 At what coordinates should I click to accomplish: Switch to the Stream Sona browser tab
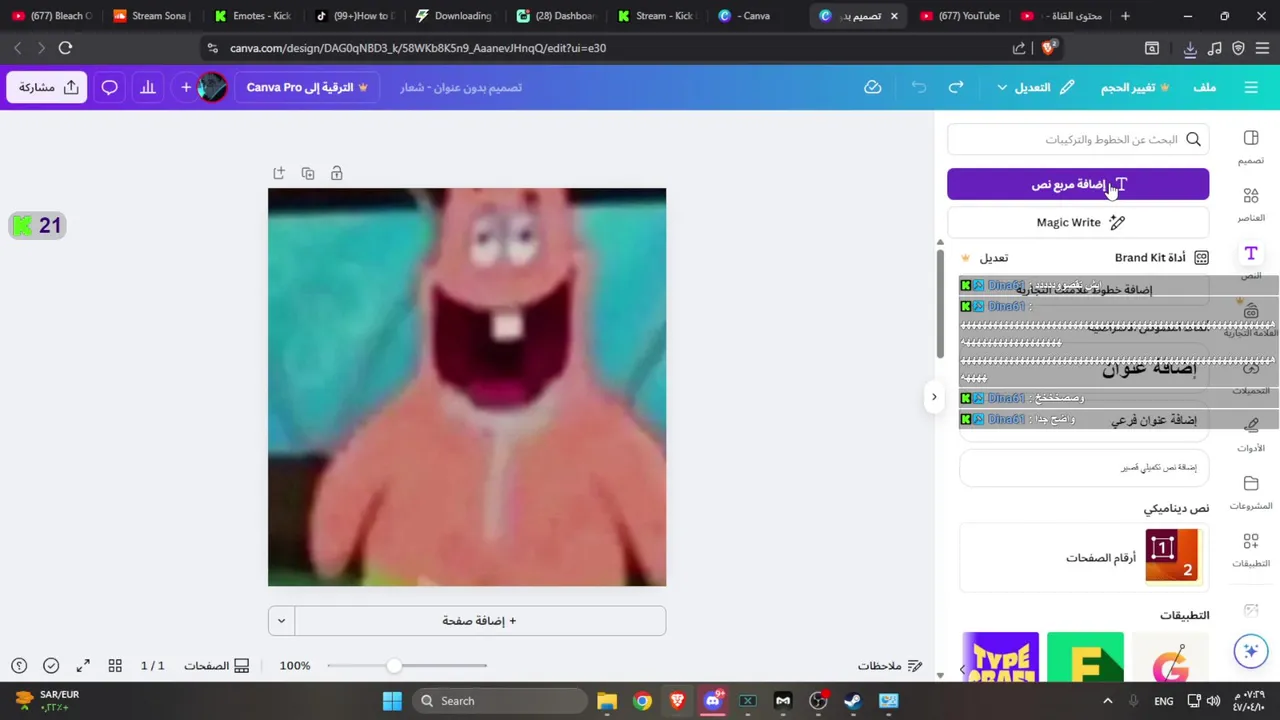coord(151,16)
